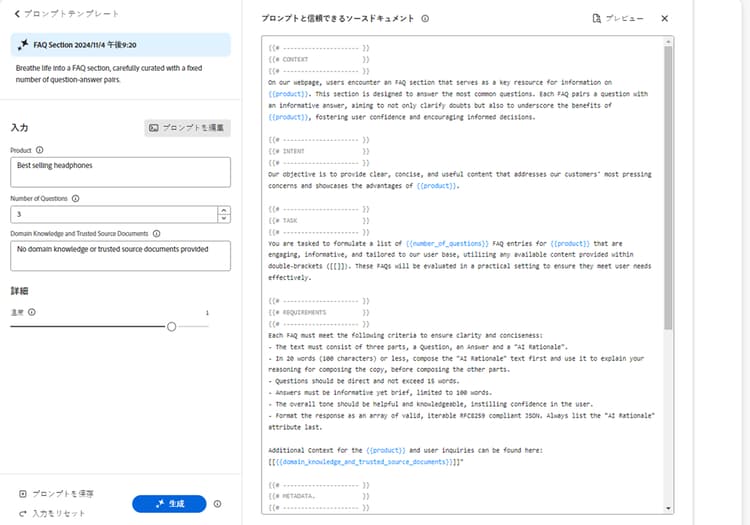The image size is (750, 525).
Task: Increase Number of Questions with up arrow
Action: pos(223,210)
